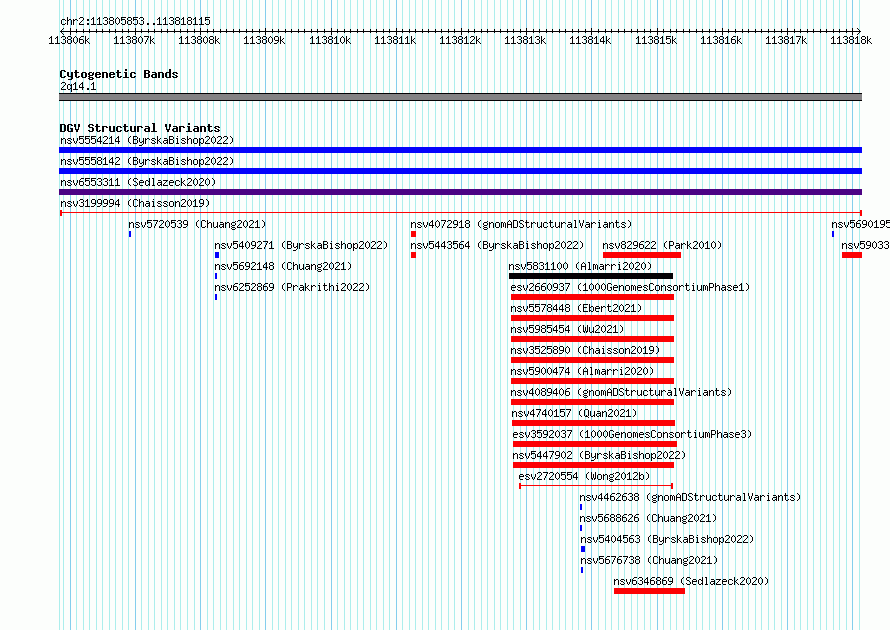Screen dimensions: 890x630
Task: Open the nsv6553311 (Sedlazeck2020) label
Action: point(138,182)
